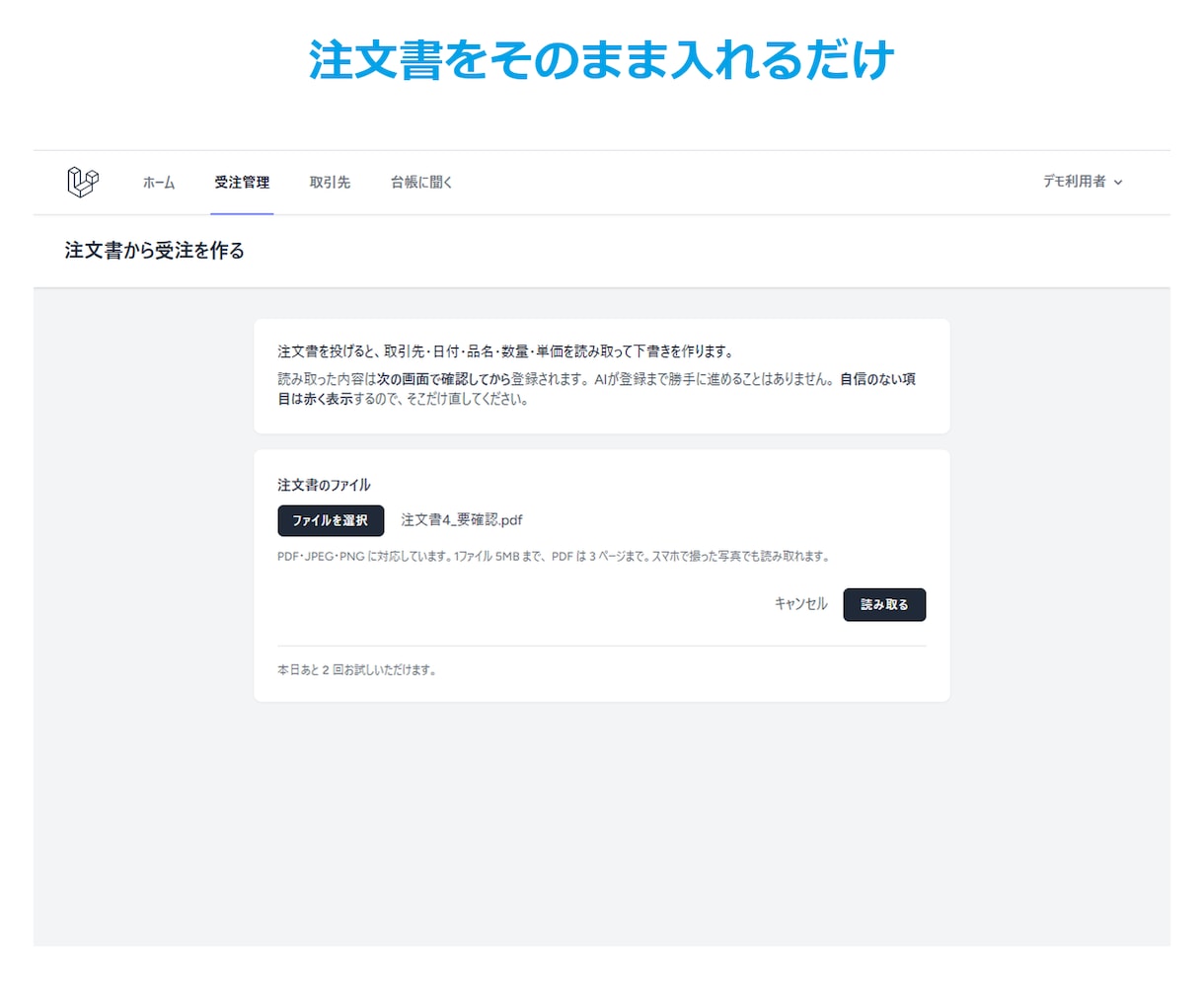
Task: Open the 台帳に聞く tab
Action: tap(421, 183)
